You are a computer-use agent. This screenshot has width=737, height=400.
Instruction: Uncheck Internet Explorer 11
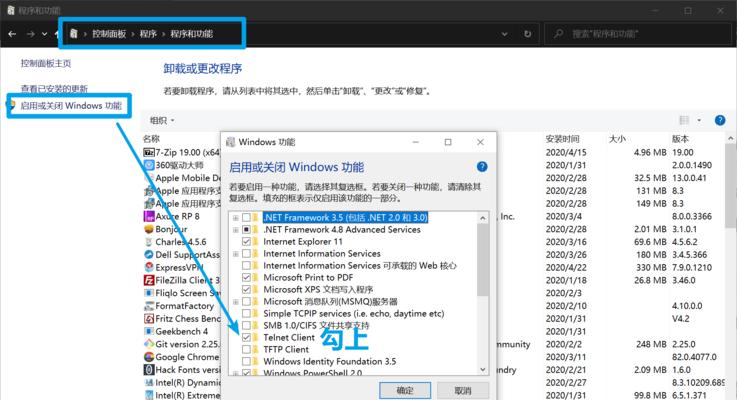tap(246, 242)
